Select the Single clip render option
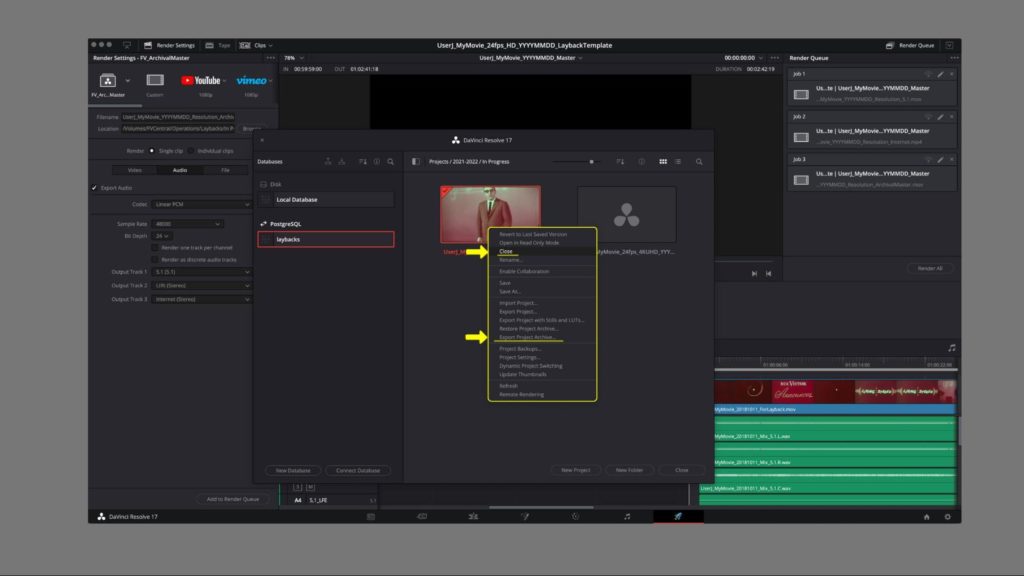The image size is (1024, 576). point(152,151)
